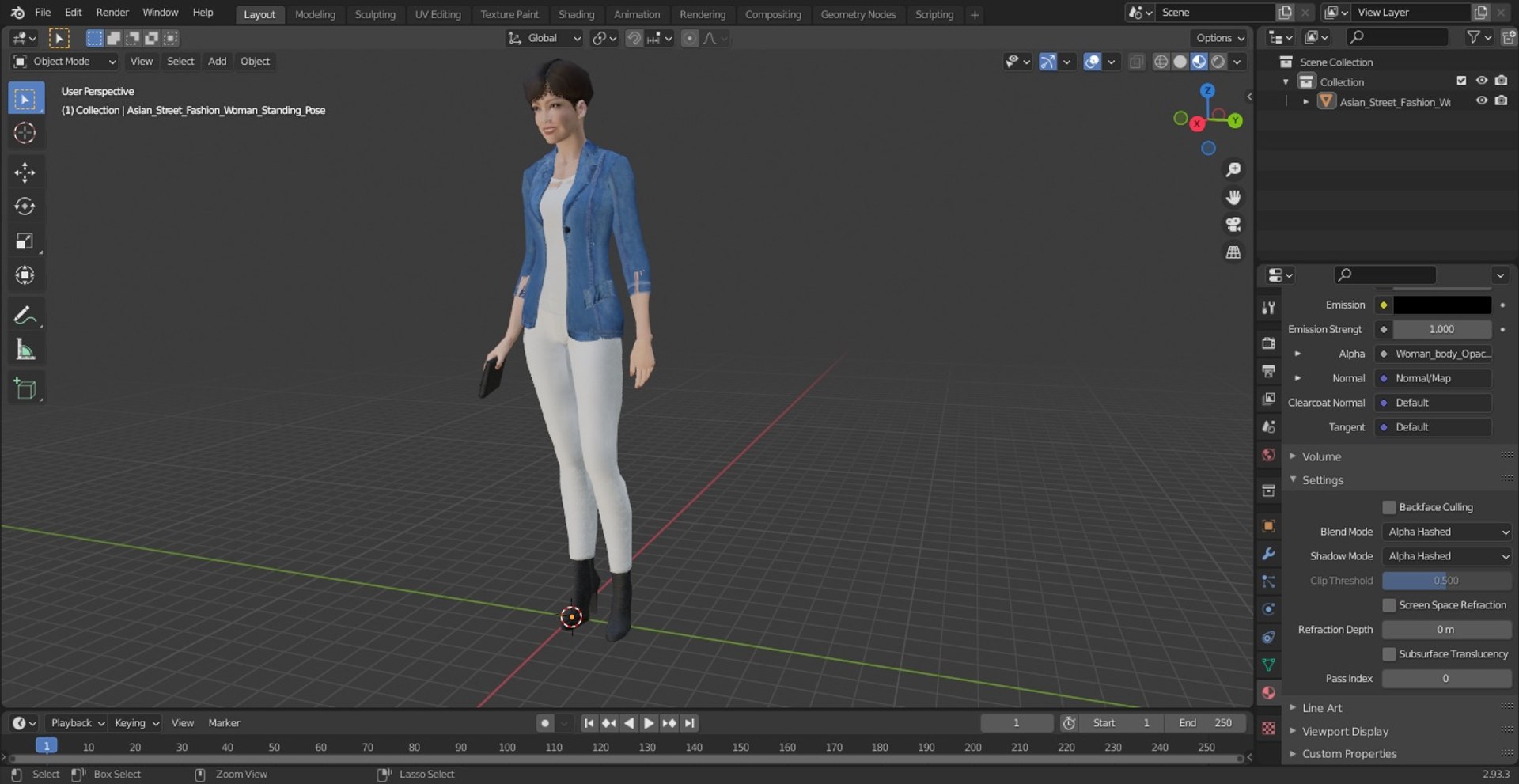Open the Keying menu in timeline
Screen dimensions: 1519x784
pyautogui.click(x=136, y=723)
